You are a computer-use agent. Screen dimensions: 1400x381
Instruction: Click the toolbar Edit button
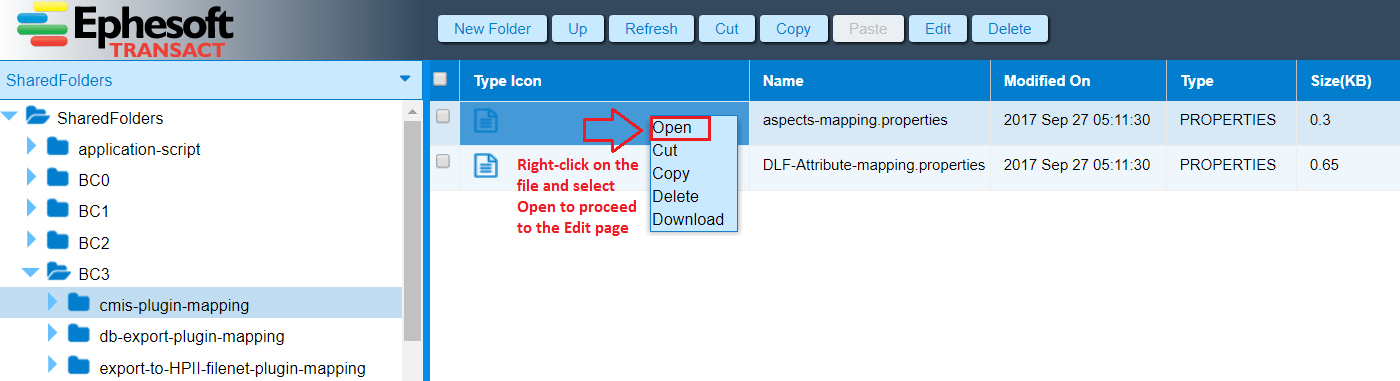(938, 29)
